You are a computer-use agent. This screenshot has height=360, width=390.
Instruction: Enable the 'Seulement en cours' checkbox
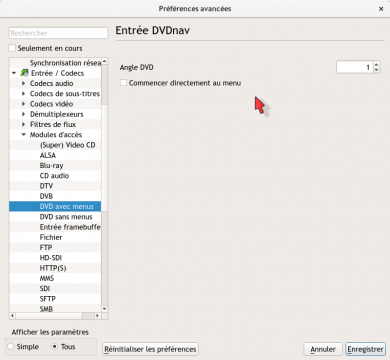(x=12, y=48)
